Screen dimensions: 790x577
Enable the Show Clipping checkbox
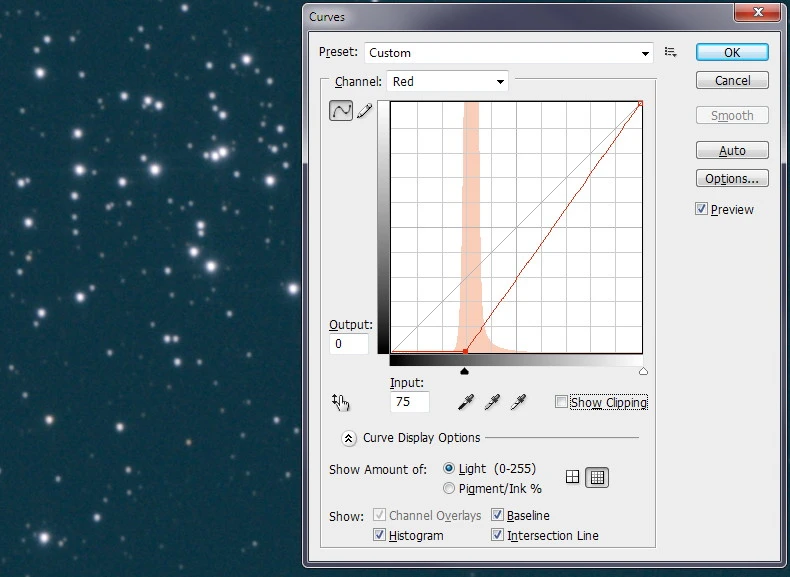(x=562, y=402)
